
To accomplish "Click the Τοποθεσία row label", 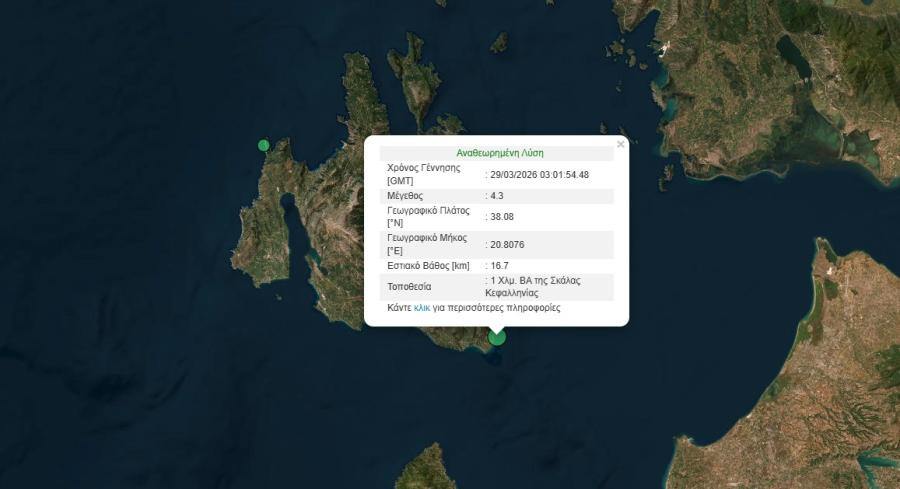I will pyautogui.click(x=409, y=286).
